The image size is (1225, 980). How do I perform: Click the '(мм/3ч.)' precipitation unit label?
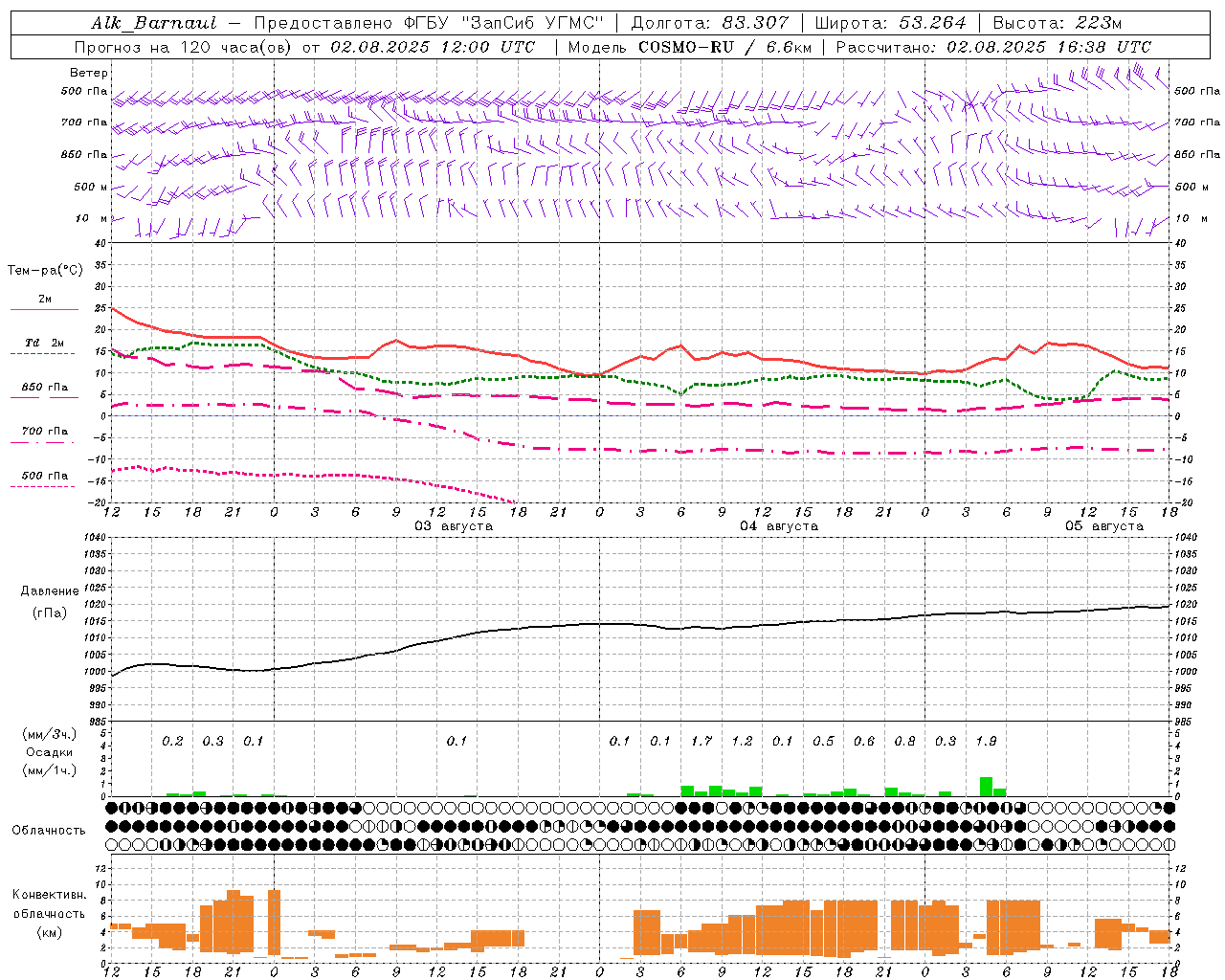50,734
